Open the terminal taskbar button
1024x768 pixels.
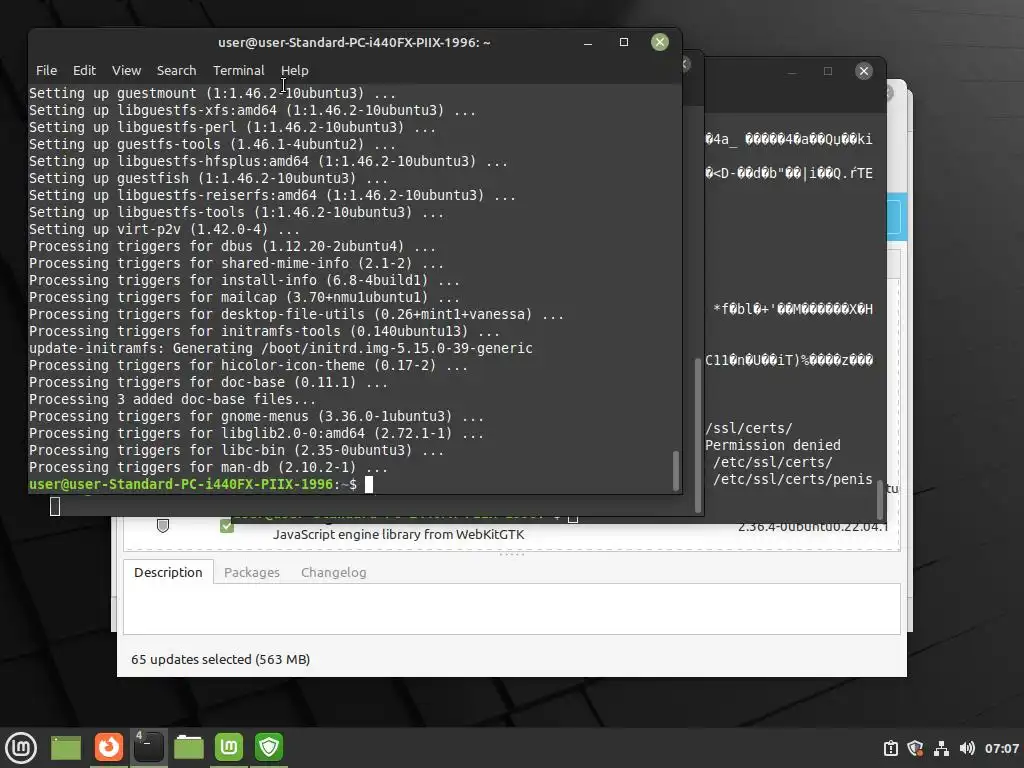click(149, 747)
